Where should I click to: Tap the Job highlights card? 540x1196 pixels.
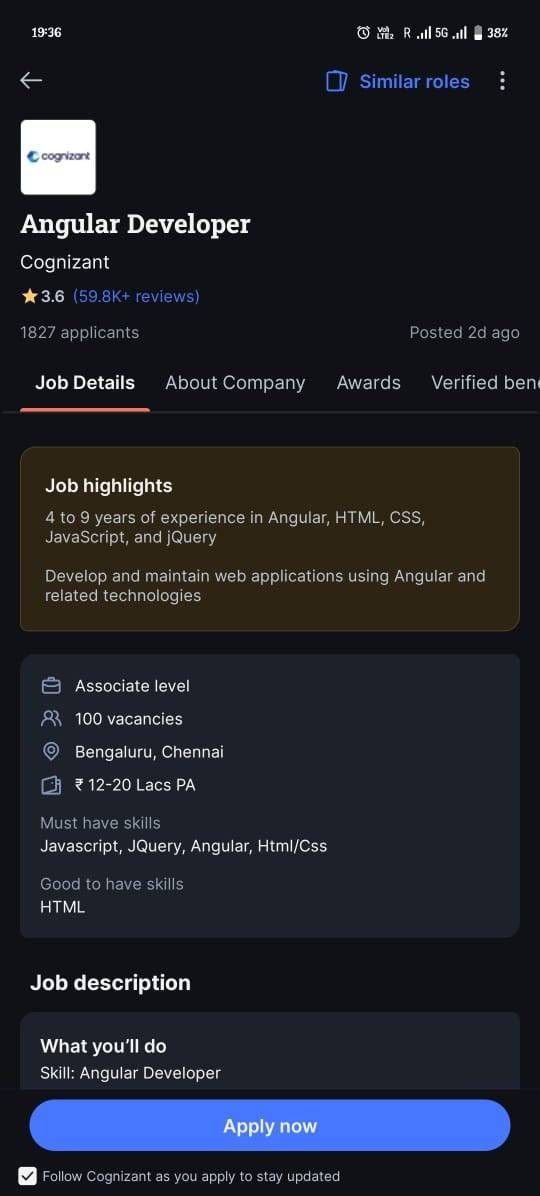click(270, 539)
